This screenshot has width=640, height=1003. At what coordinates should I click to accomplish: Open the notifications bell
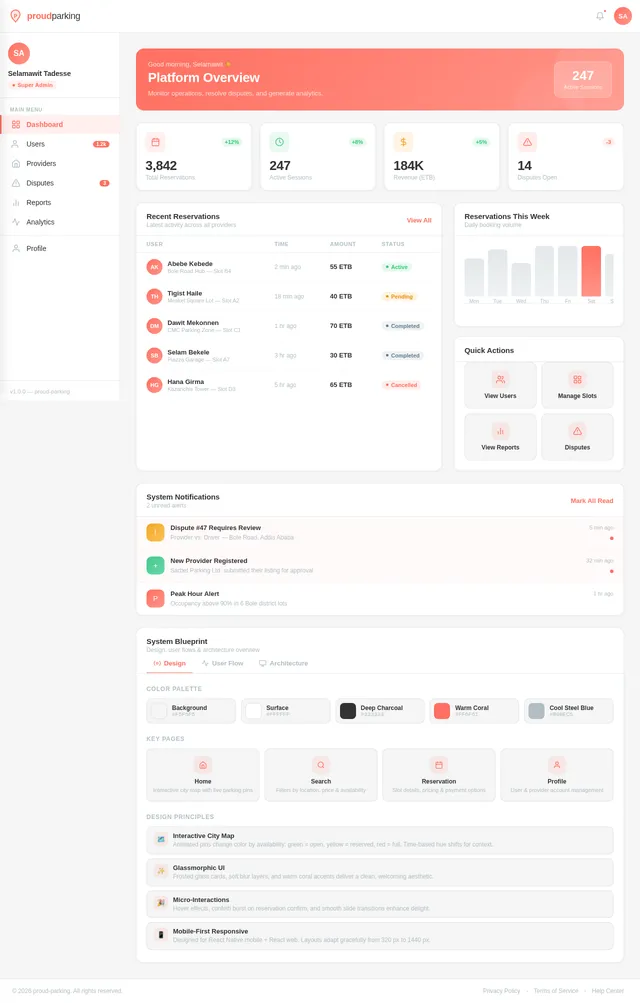(x=600, y=16)
